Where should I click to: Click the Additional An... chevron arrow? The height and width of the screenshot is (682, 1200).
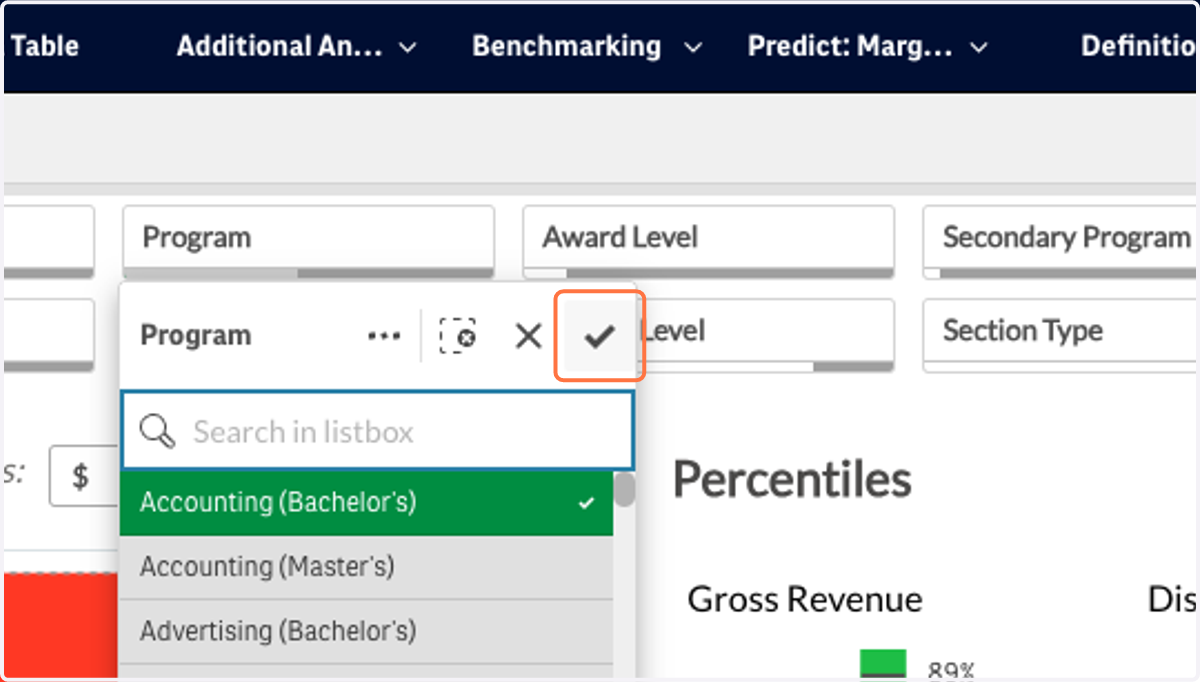pyautogui.click(x=407, y=48)
